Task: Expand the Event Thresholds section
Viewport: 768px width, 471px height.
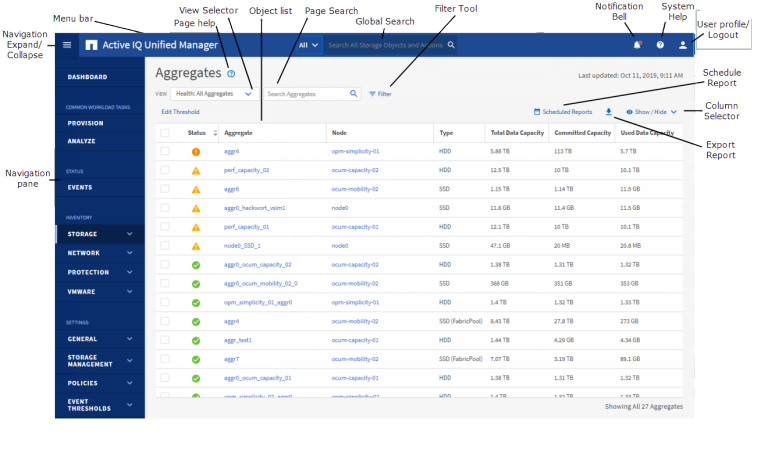Action: (100, 405)
